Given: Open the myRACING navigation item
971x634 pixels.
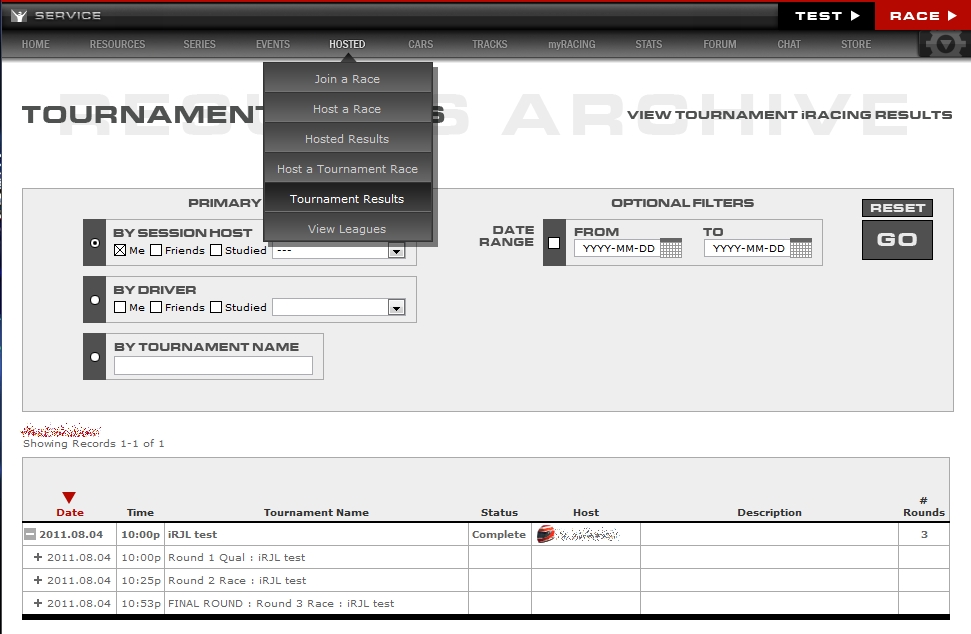Looking at the screenshot, I should click(572, 44).
